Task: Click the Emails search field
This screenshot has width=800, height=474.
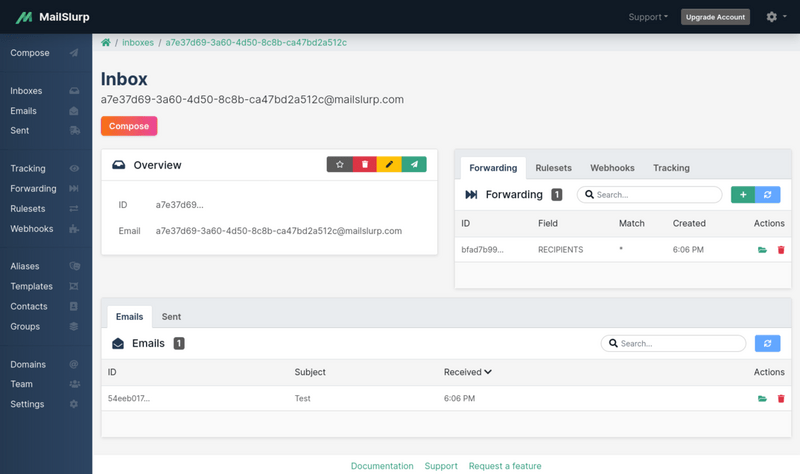Action: [673, 343]
